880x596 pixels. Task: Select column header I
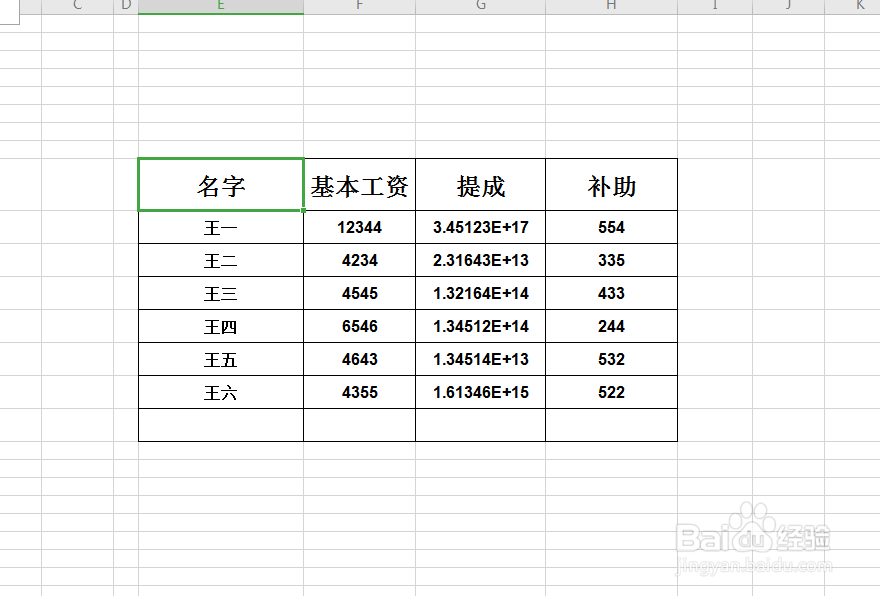pos(714,6)
